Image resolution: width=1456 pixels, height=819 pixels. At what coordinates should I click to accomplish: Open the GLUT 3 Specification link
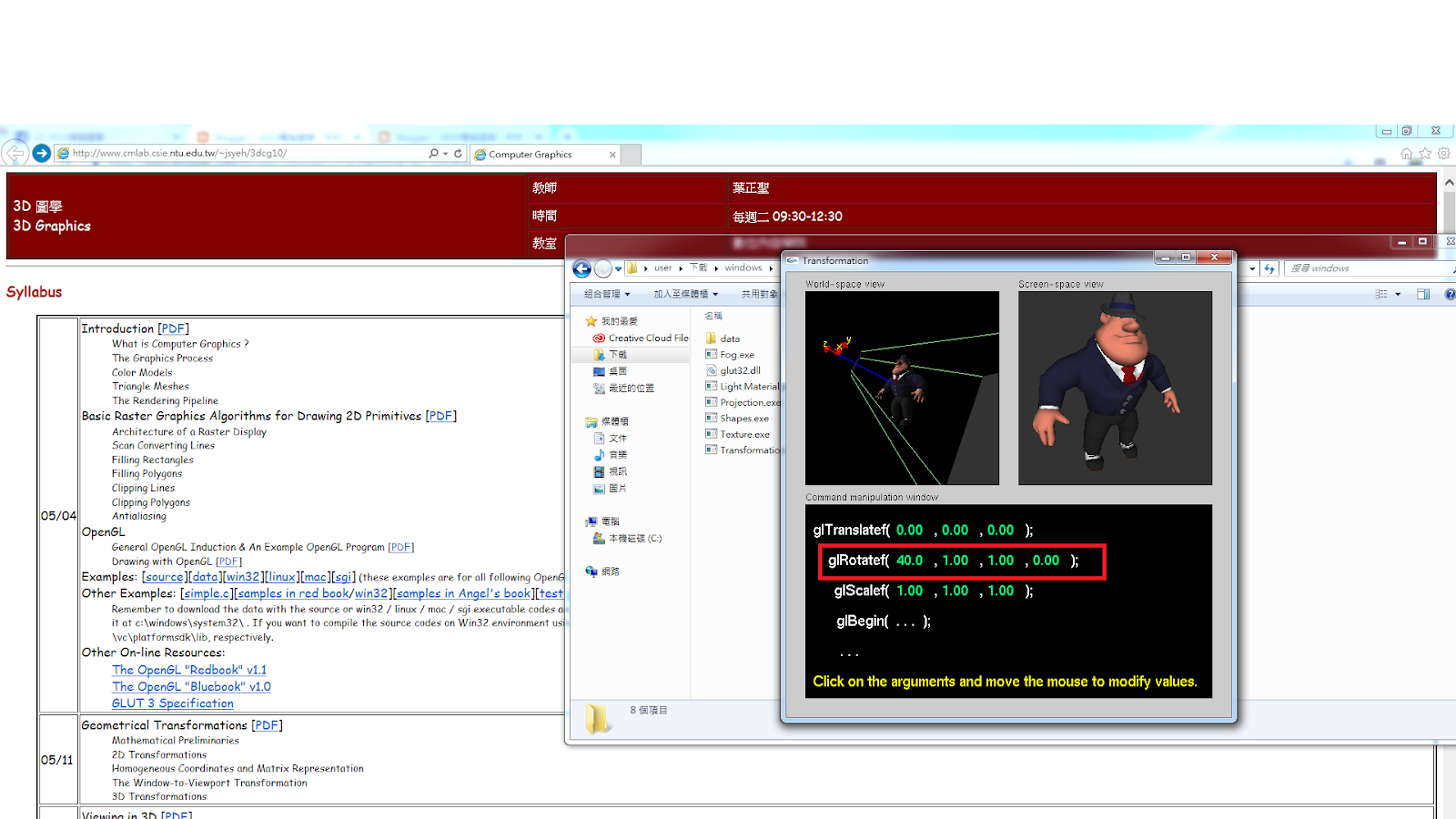[x=173, y=703]
